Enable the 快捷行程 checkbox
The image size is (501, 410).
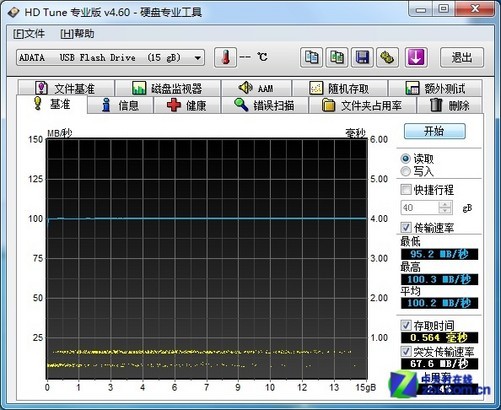point(406,190)
